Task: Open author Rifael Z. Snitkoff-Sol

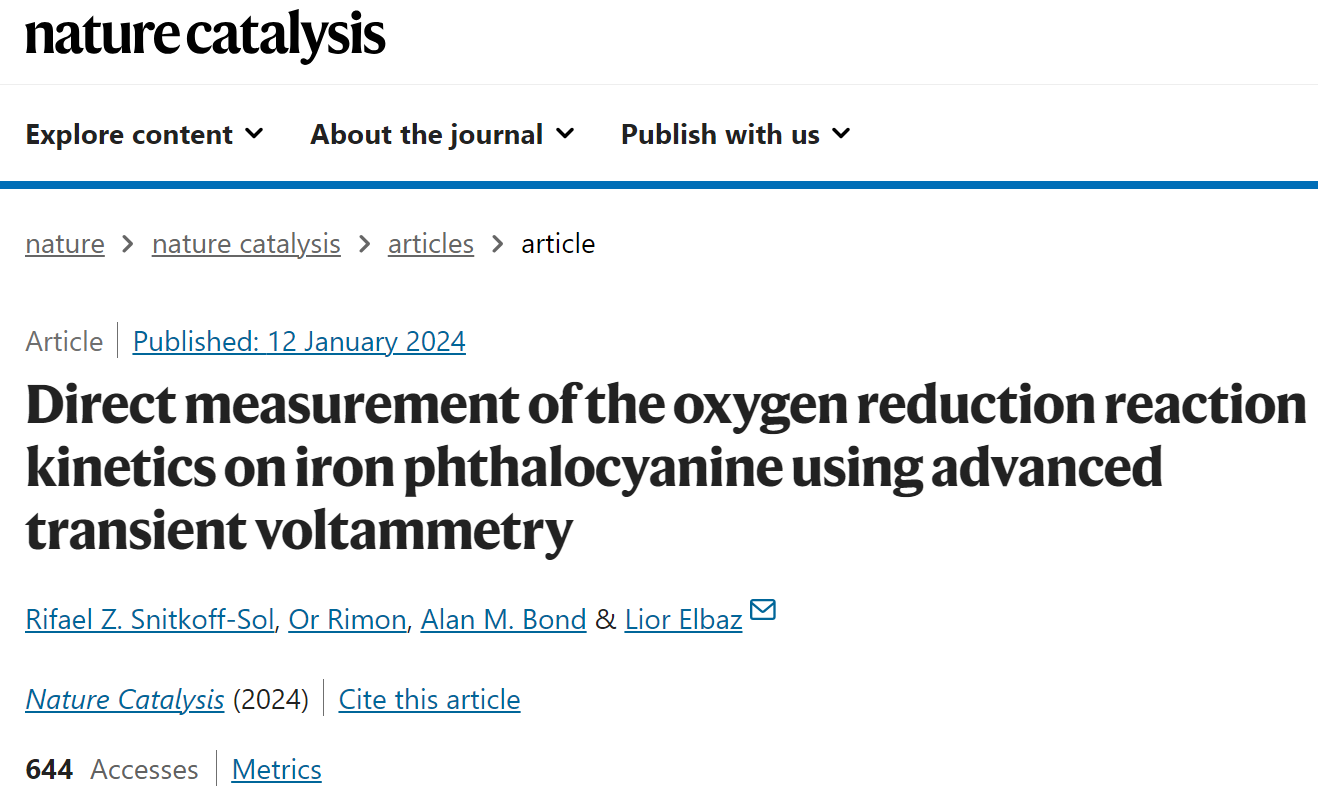Action: 150,620
